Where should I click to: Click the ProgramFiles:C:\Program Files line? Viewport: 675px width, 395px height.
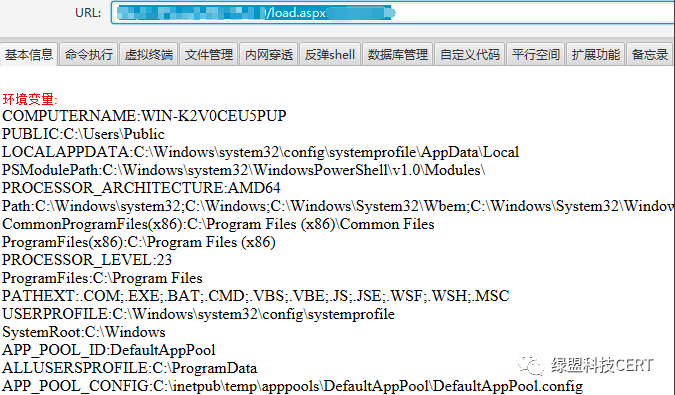[x=102, y=278]
